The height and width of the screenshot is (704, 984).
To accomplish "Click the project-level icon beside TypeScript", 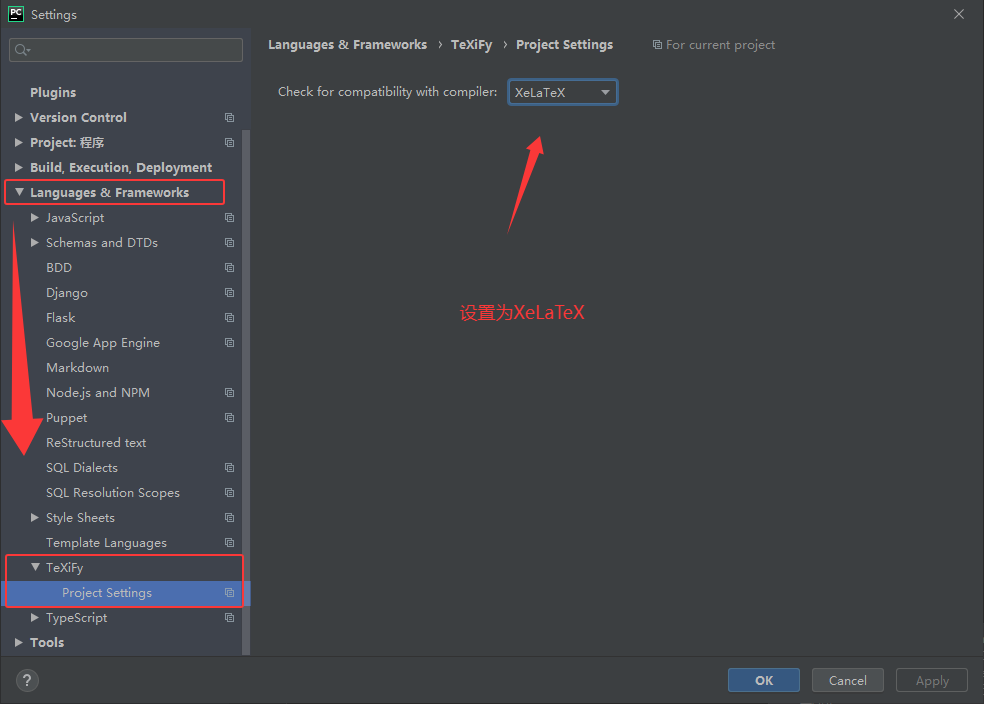I will click(230, 618).
